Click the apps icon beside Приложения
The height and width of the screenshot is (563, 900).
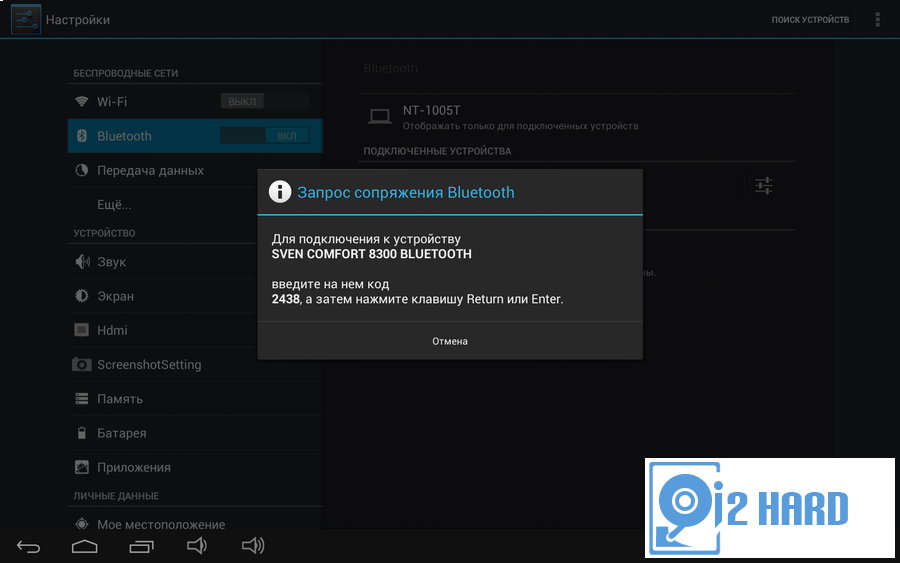(x=82, y=467)
